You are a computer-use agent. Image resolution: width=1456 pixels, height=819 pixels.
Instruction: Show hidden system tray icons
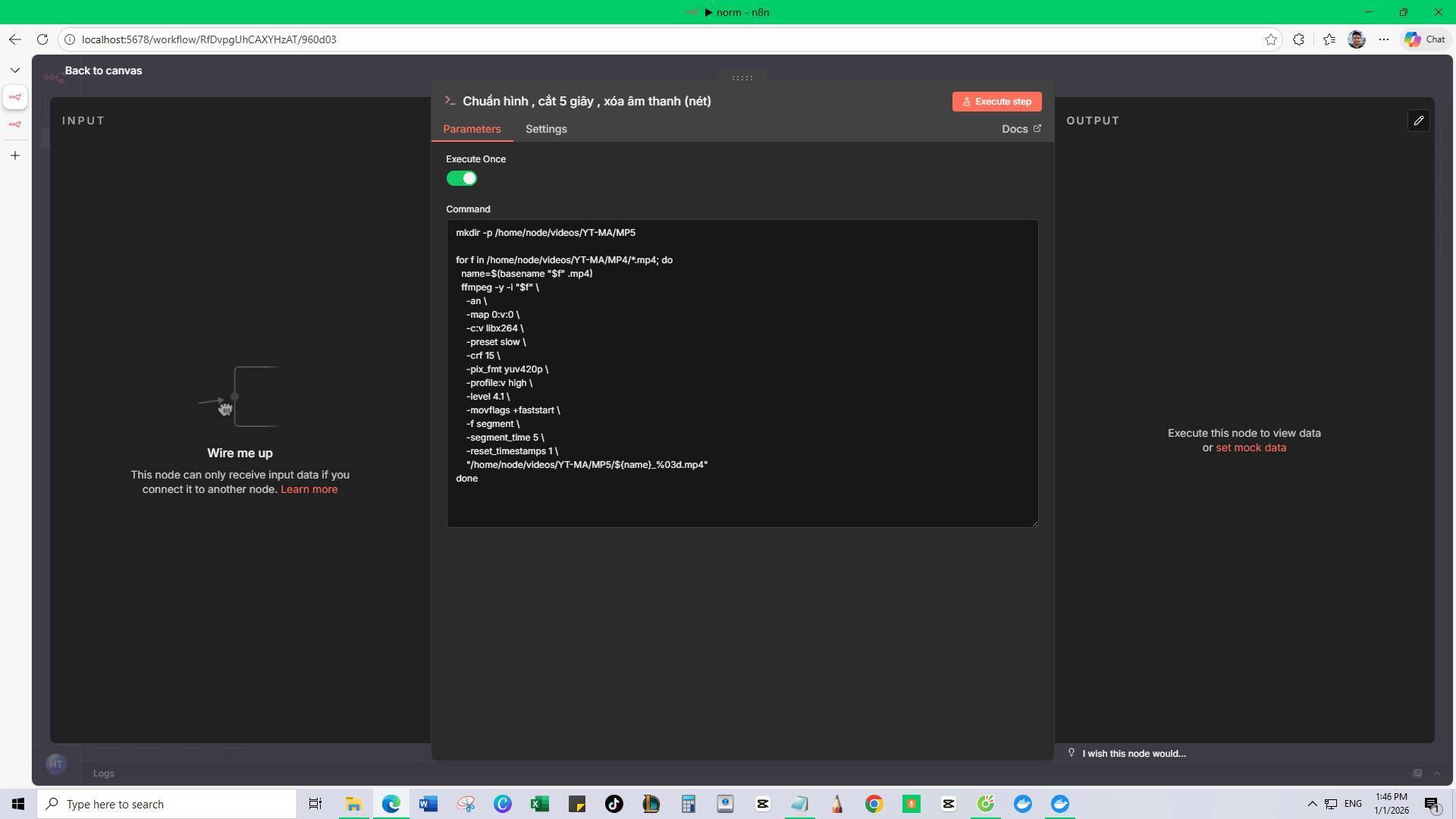[x=1312, y=804]
